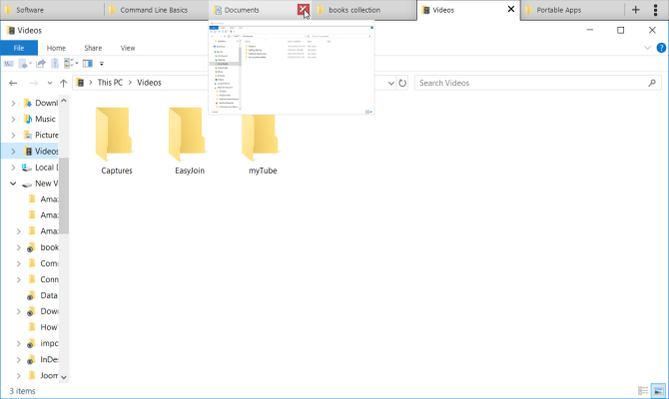Toggle the preview pane icon in Quick Access Toolbar
Screen dimensions: 669x399
[x=87, y=64]
